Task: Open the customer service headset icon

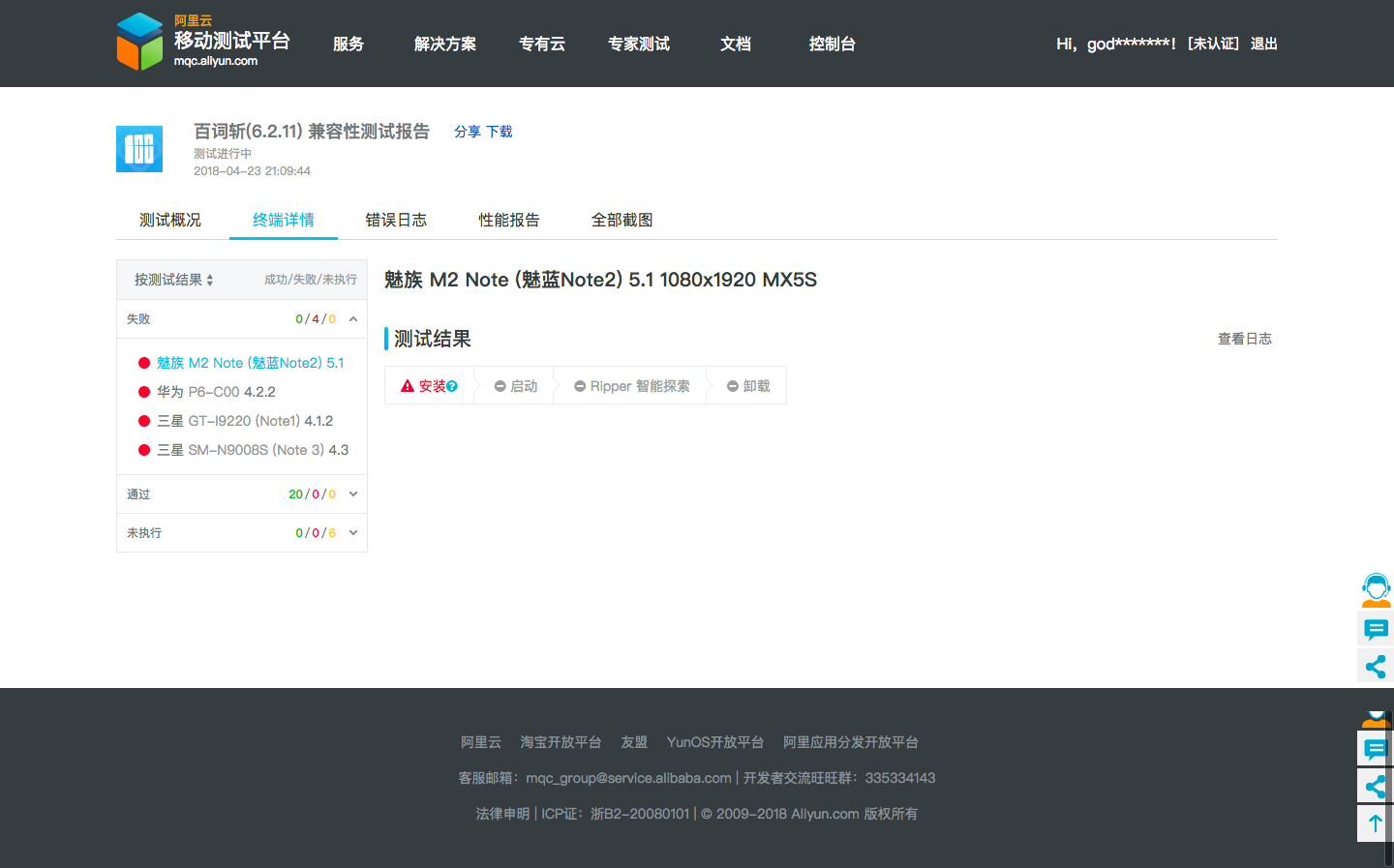Action: tap(1376, 589)
